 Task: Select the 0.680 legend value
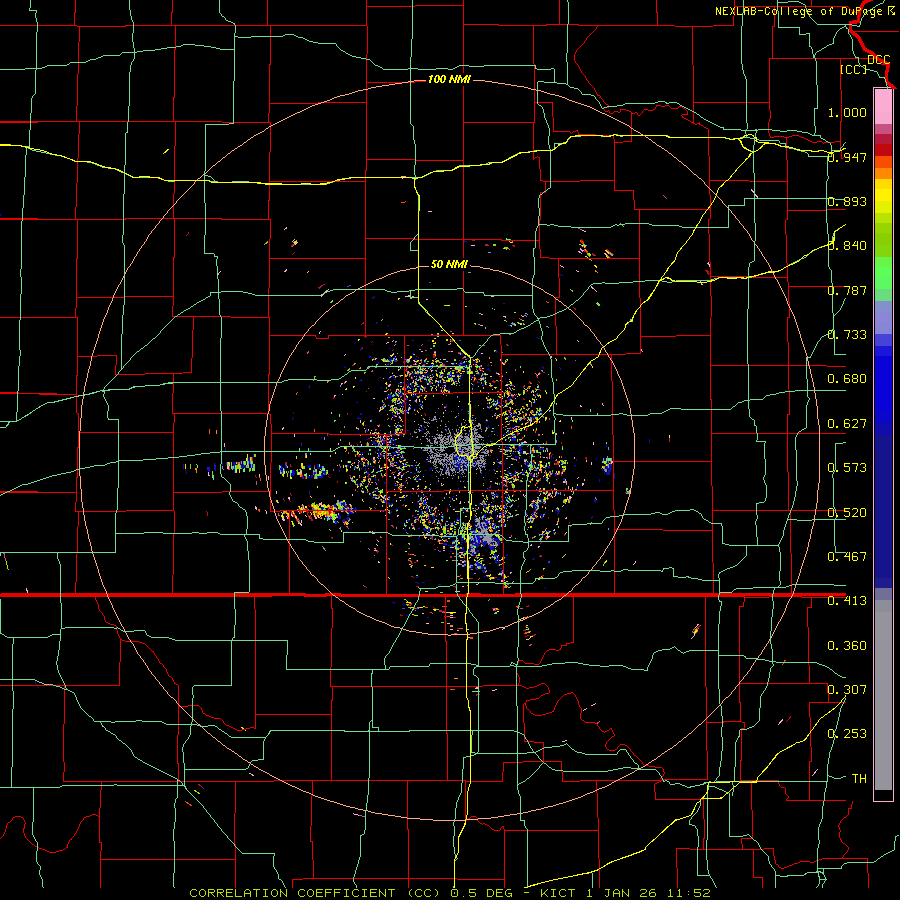[x=847, y=379]
